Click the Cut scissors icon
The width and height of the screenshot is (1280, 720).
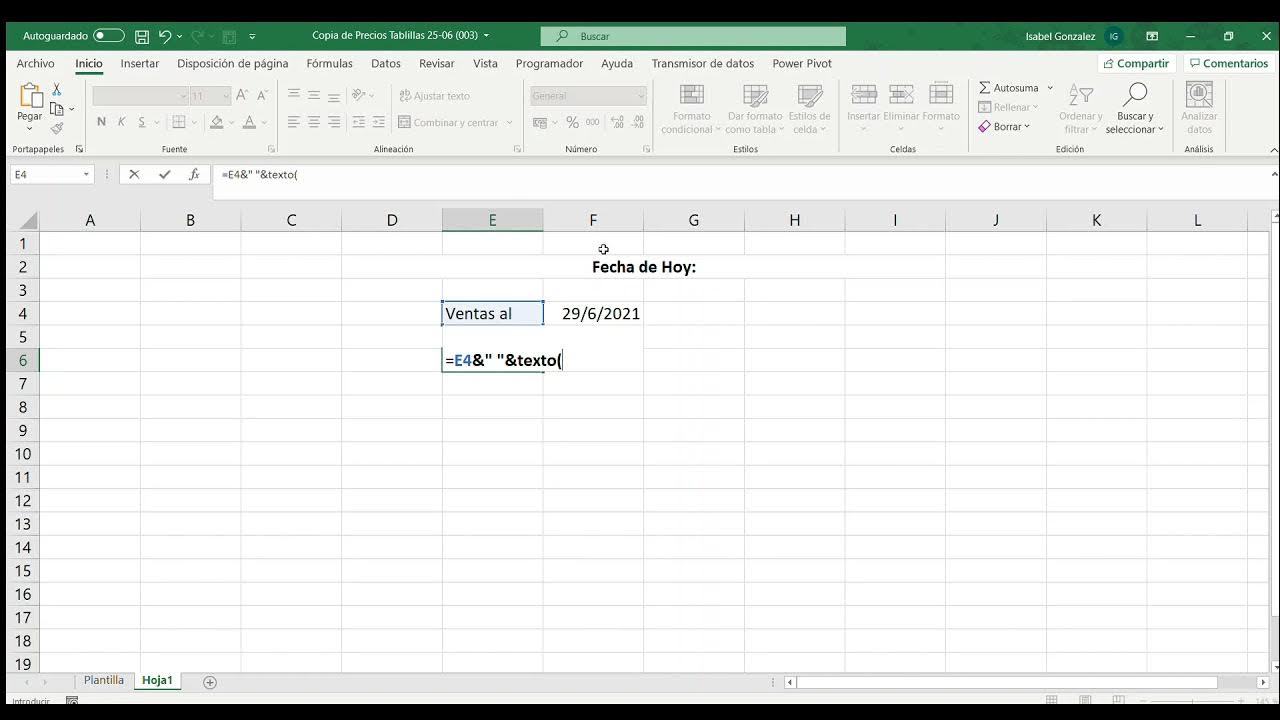tap(56, 90)
